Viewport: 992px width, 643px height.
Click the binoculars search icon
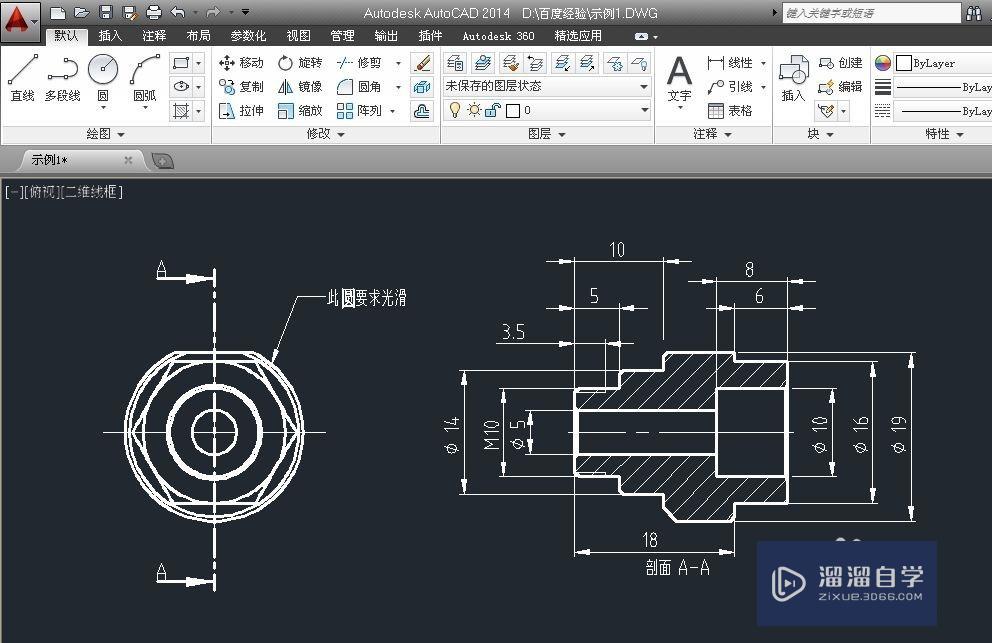coord(974,13)
